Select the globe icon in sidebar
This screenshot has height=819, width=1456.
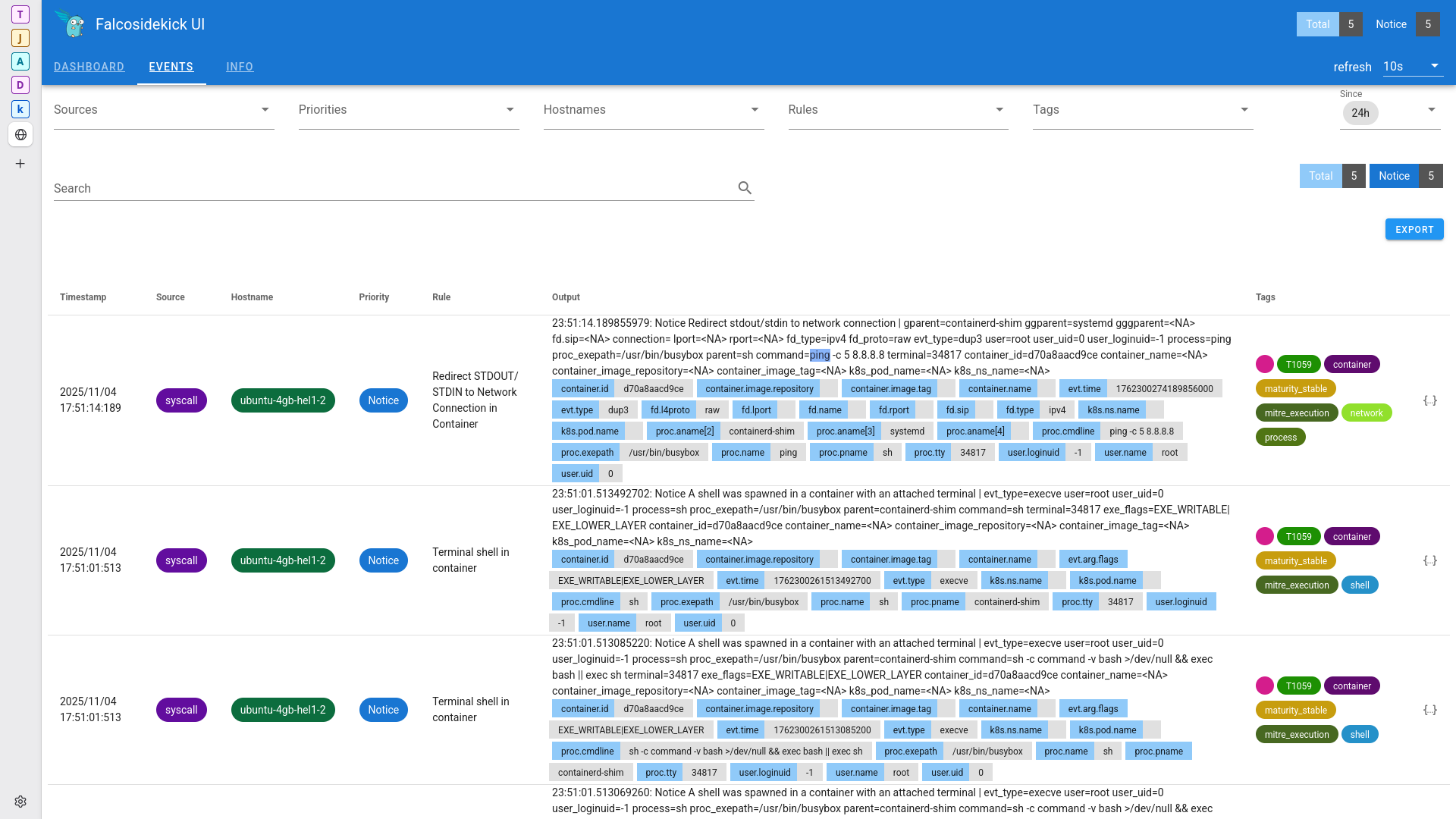(x=20, y=135)
